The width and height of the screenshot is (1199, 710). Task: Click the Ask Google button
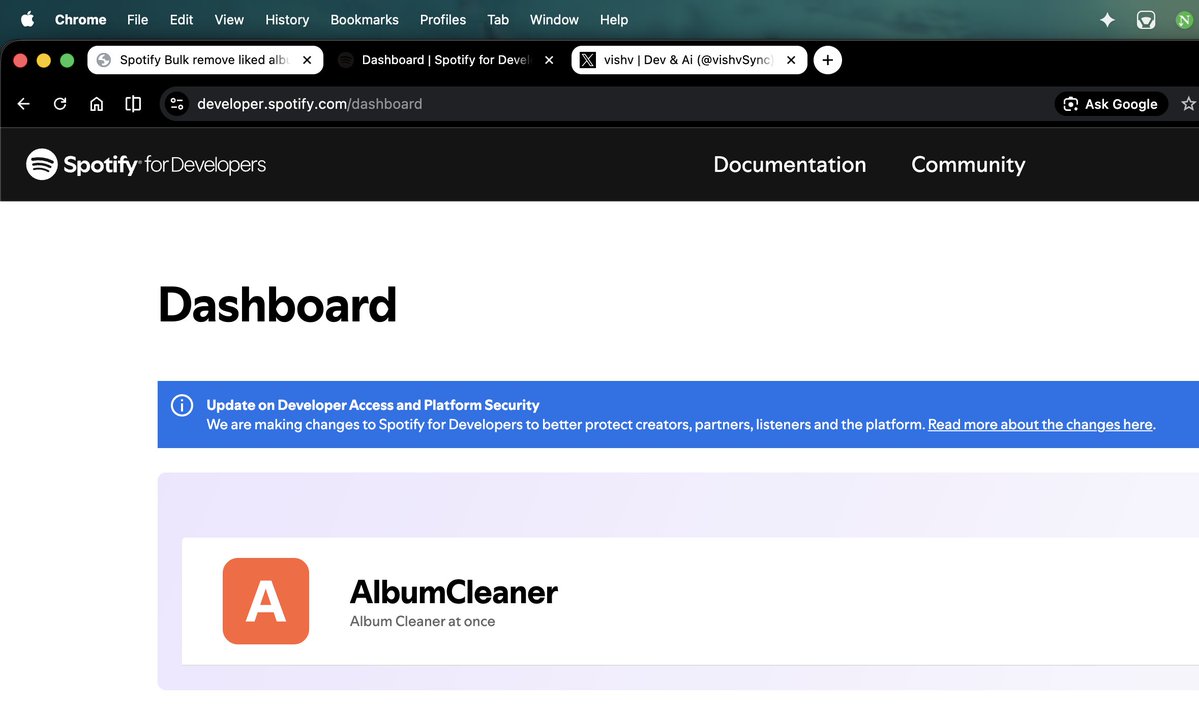(1111, 104)
